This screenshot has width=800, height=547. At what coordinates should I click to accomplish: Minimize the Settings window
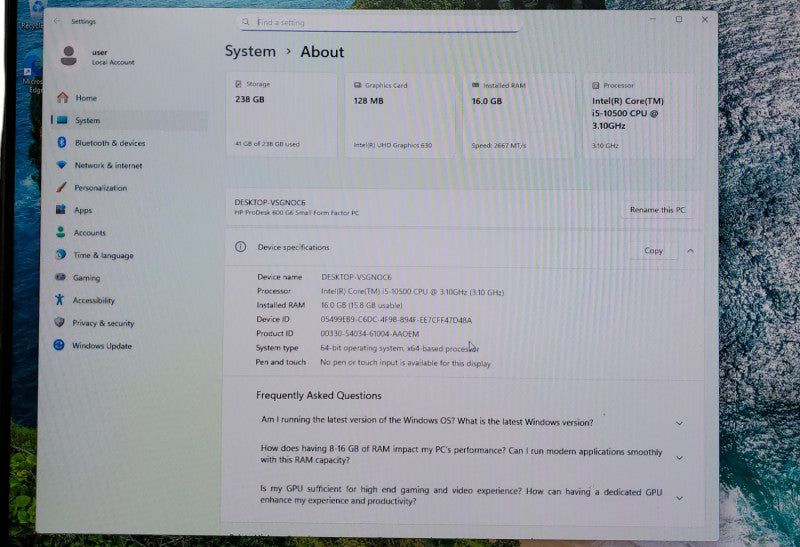coord(653,19)
